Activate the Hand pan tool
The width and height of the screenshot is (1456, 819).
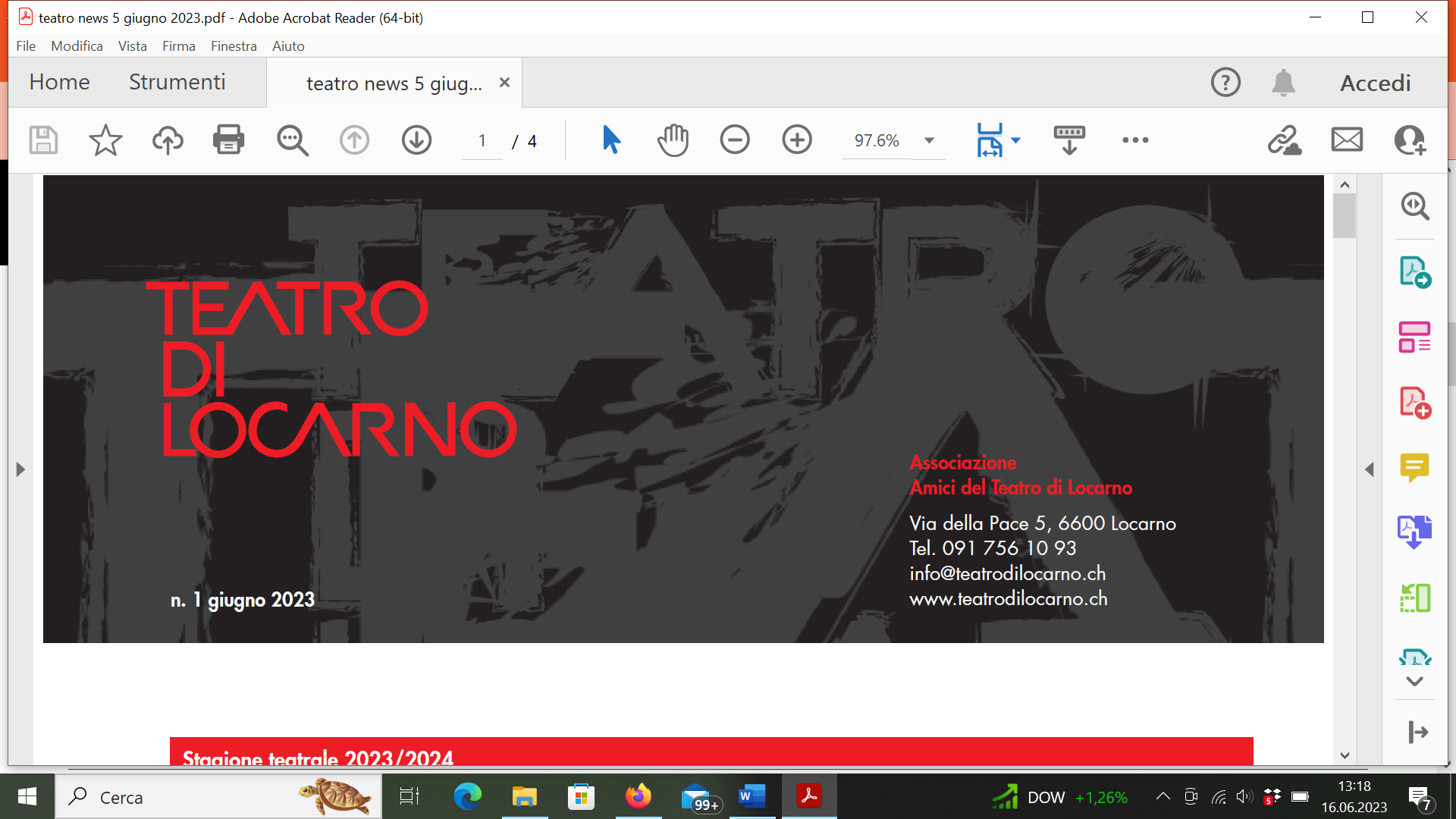tap(673, 140)
